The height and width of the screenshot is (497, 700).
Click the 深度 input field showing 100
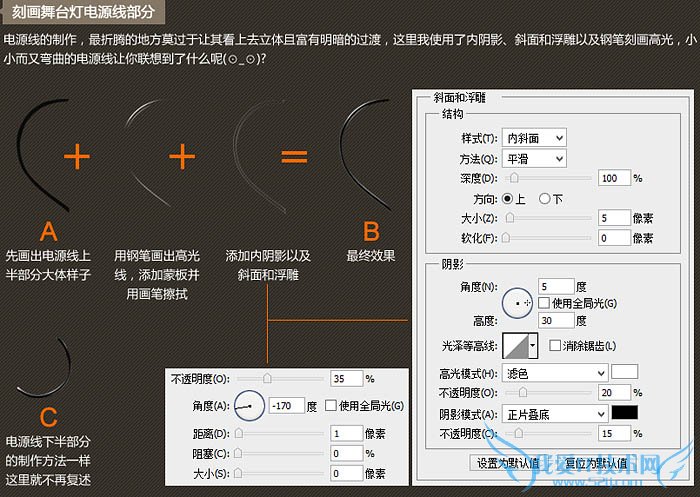(x=614, y=178)
